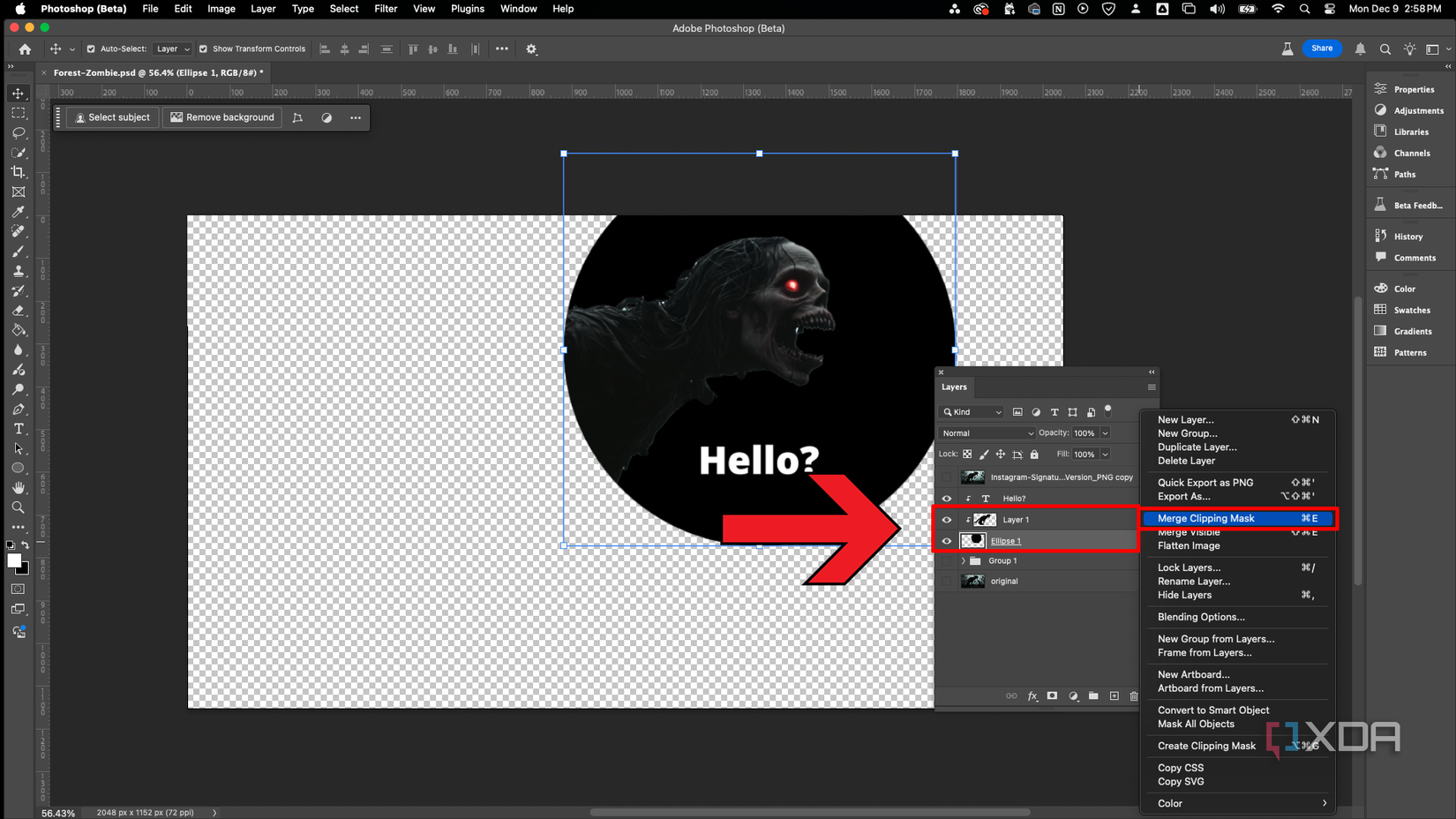Select the Crop tool
1456x819 pixels.
point(19,172)
